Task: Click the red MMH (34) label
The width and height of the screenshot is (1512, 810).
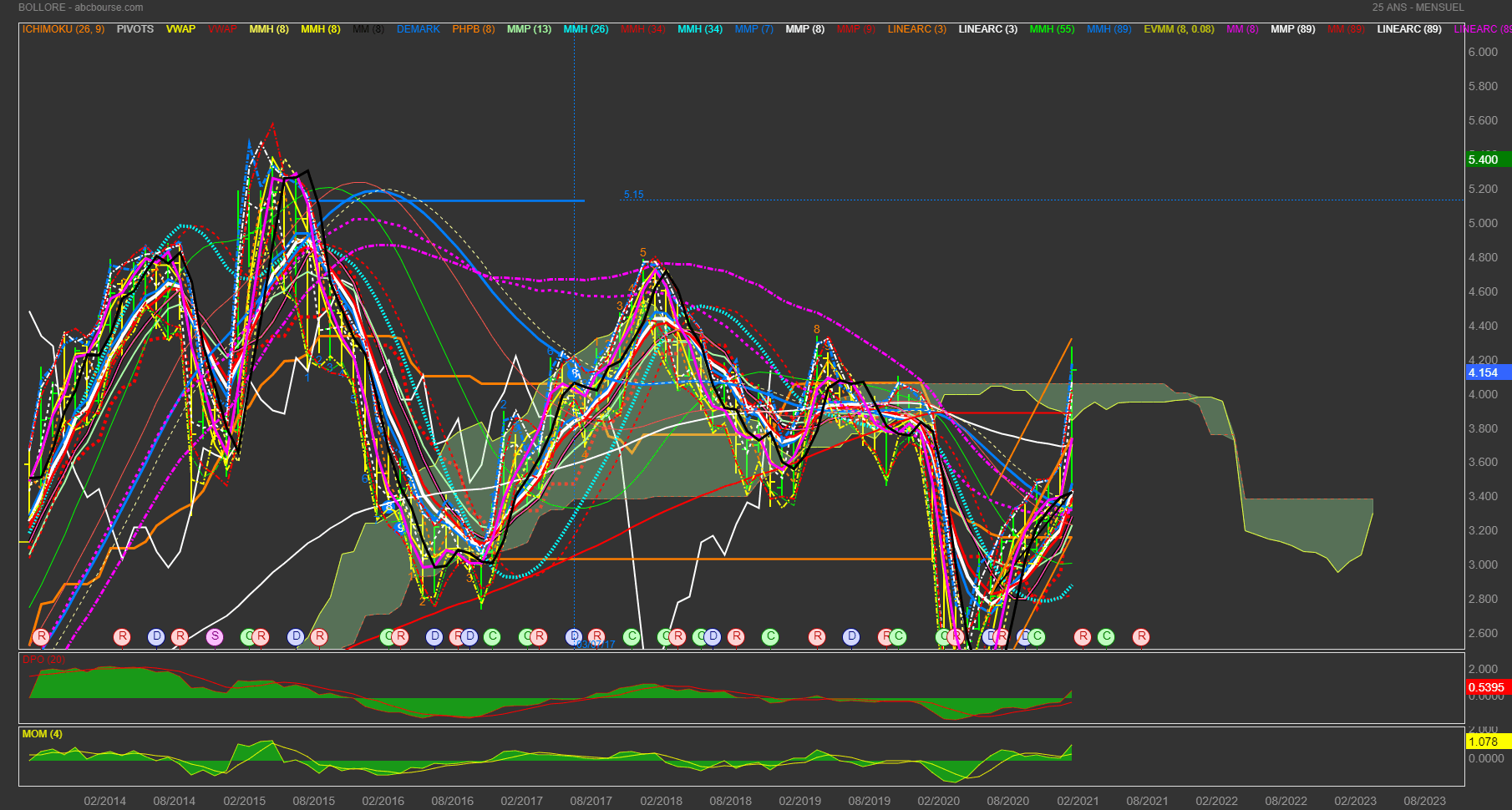Action: [x=642, y=29]
